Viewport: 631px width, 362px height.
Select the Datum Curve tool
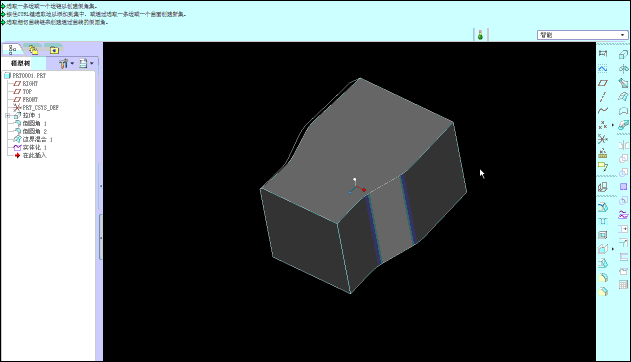point(602,111)
